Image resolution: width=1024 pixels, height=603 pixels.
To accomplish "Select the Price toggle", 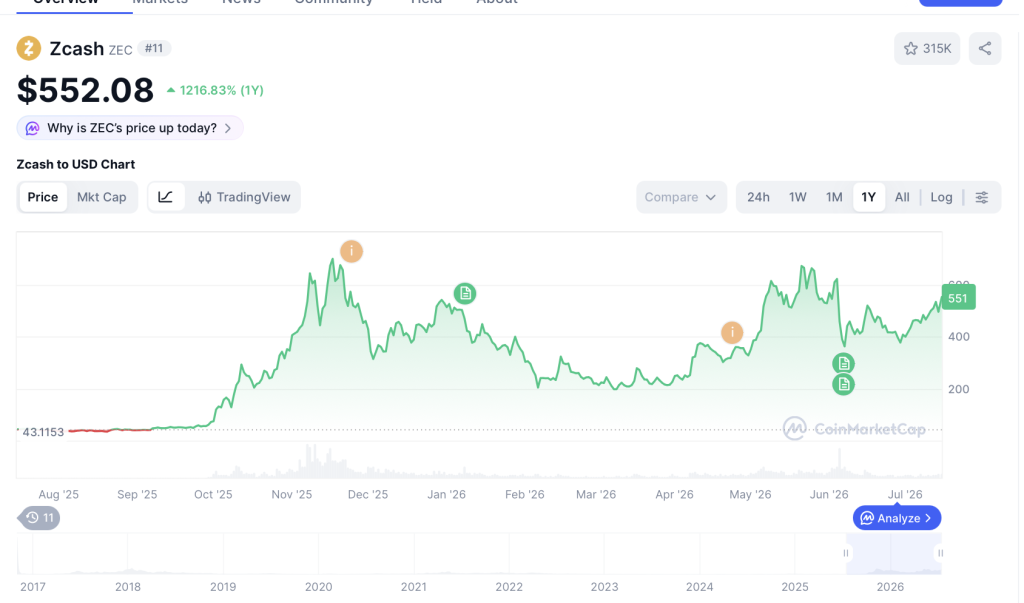I will (43, 197).
